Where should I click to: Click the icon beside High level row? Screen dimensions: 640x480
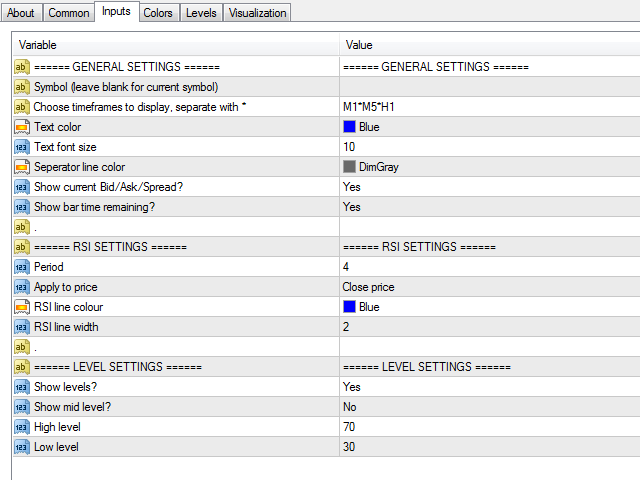(22, 427)
